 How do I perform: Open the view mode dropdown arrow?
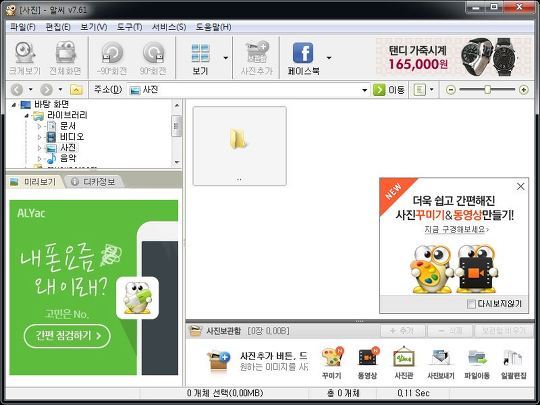pyautogui.click(x=432, y=90)
